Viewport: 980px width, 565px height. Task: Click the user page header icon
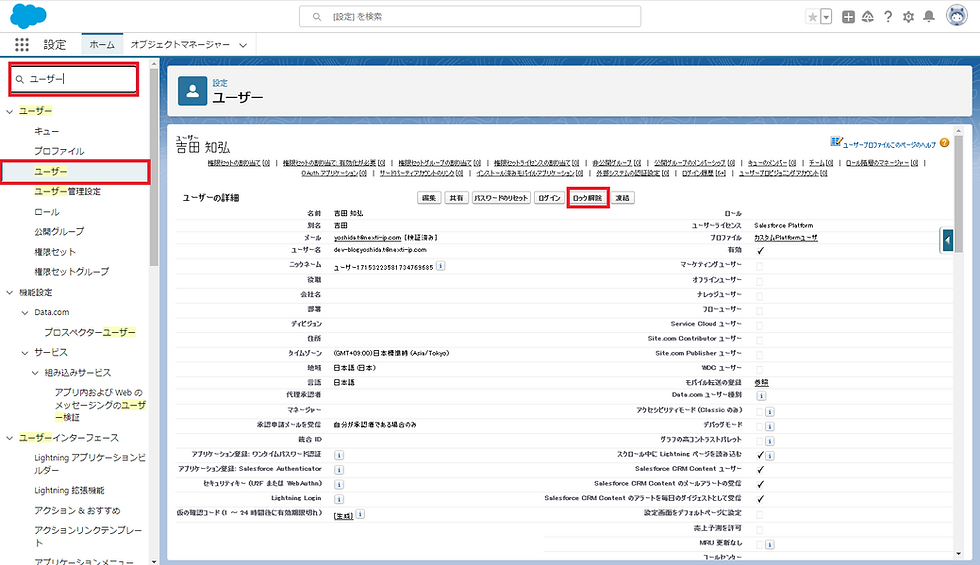(192, 91)
